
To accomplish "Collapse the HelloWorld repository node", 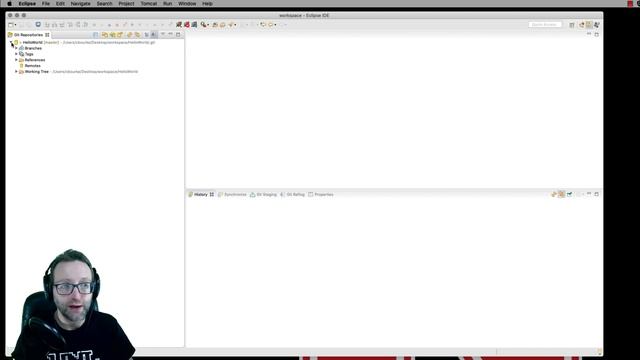I will [x=11, y=42].
